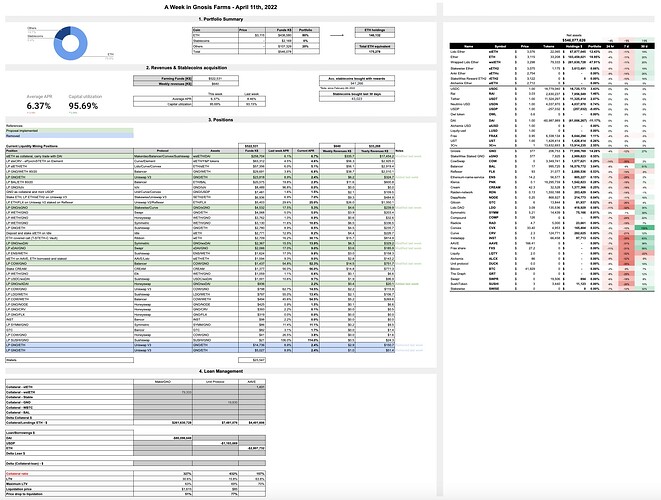Select the 'ETH holdings' header cell
Screen dimensions: 661x500
375,30
